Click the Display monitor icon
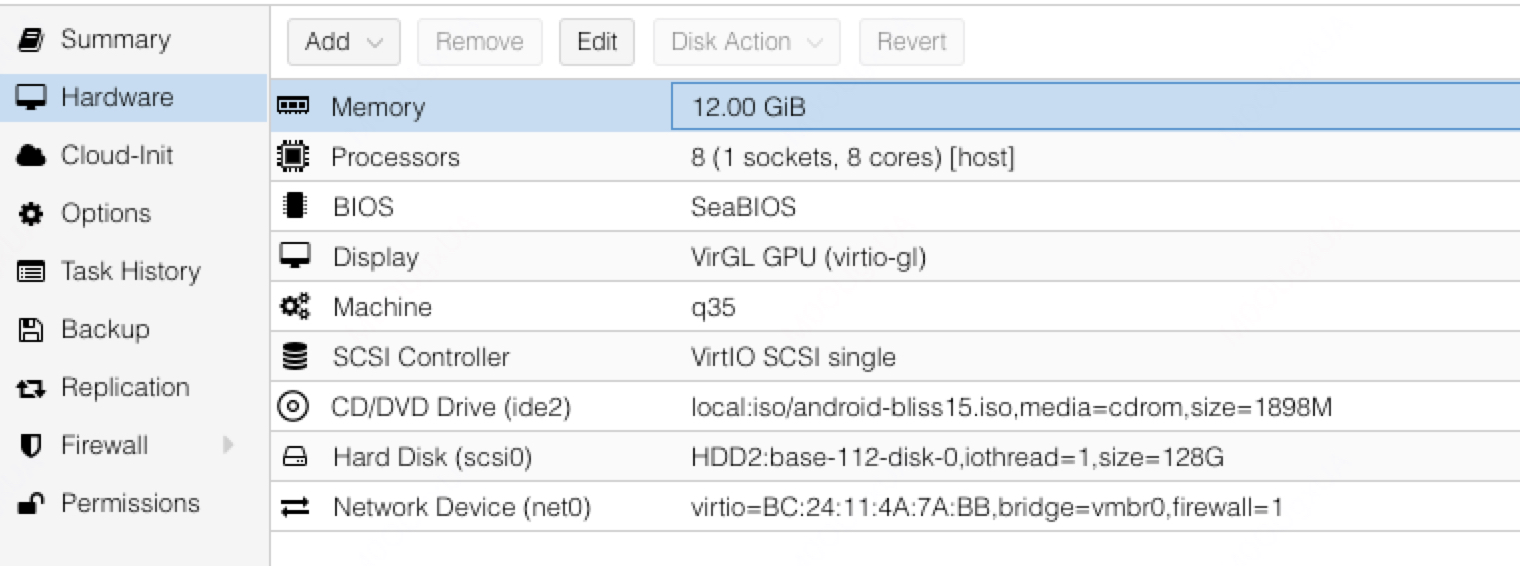The width and height of the screenshot is (1520, 566). 293,256
